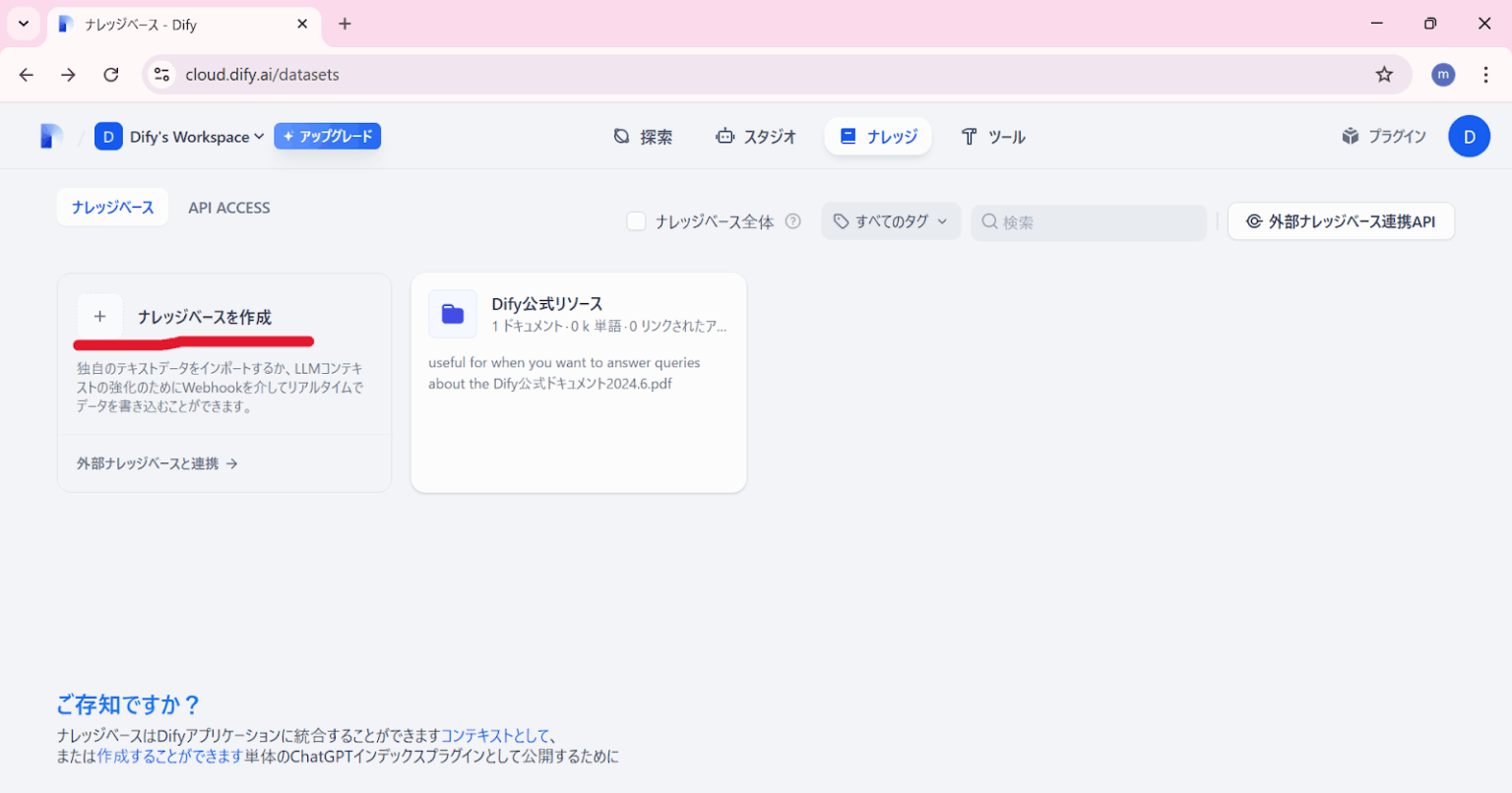Open the すべてのタグ tag filter dropdown
Screen dimensions: 1512x793
pos(890,220)
